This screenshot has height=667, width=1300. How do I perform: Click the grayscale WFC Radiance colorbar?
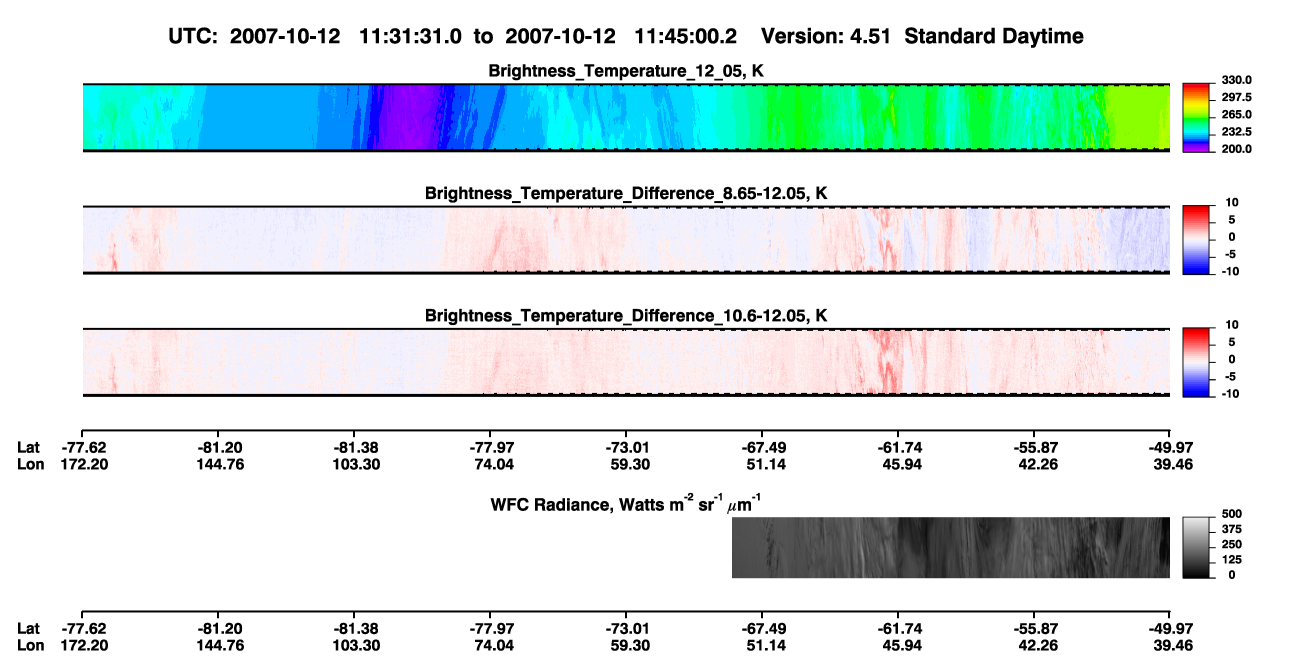point(1197,547)
